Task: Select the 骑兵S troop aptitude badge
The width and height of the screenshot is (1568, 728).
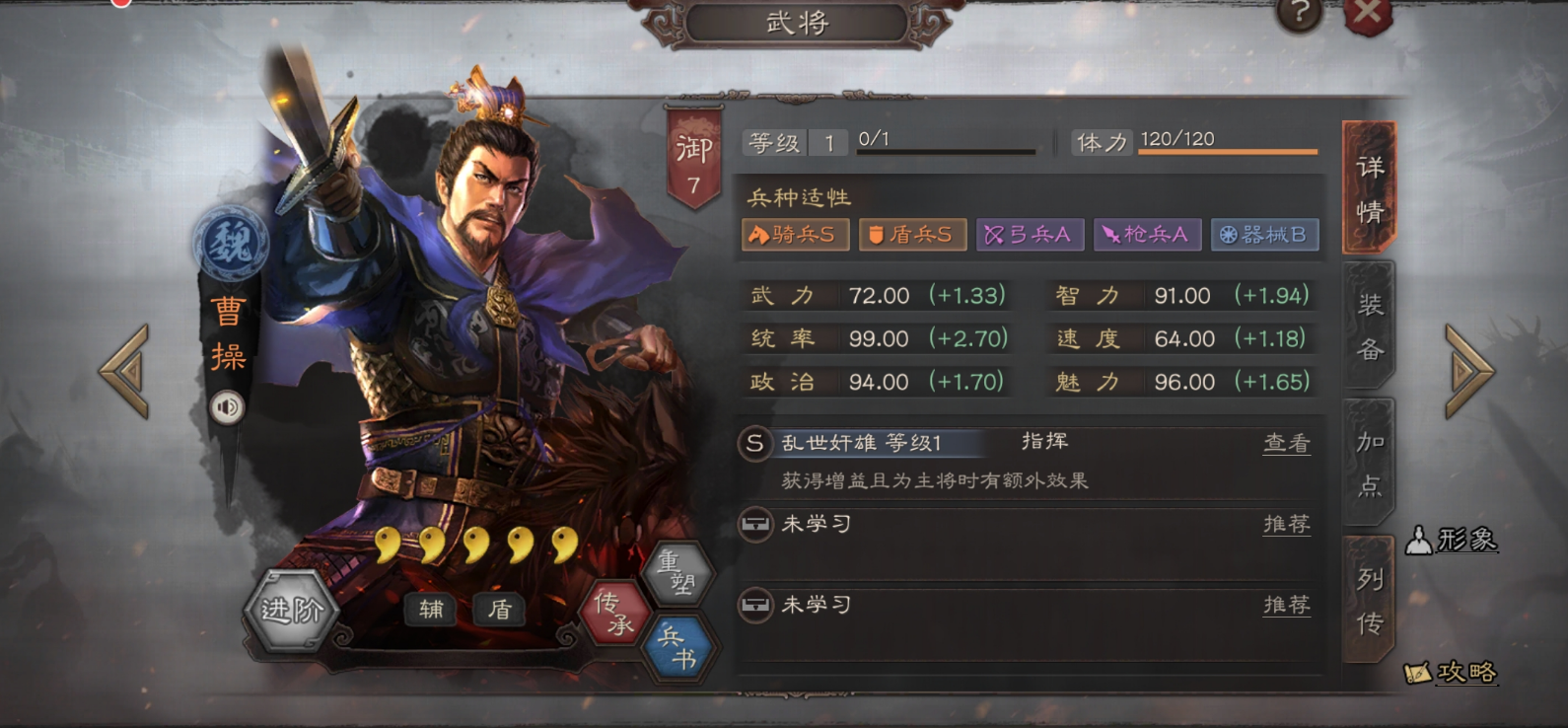Action: coord(795,235)
